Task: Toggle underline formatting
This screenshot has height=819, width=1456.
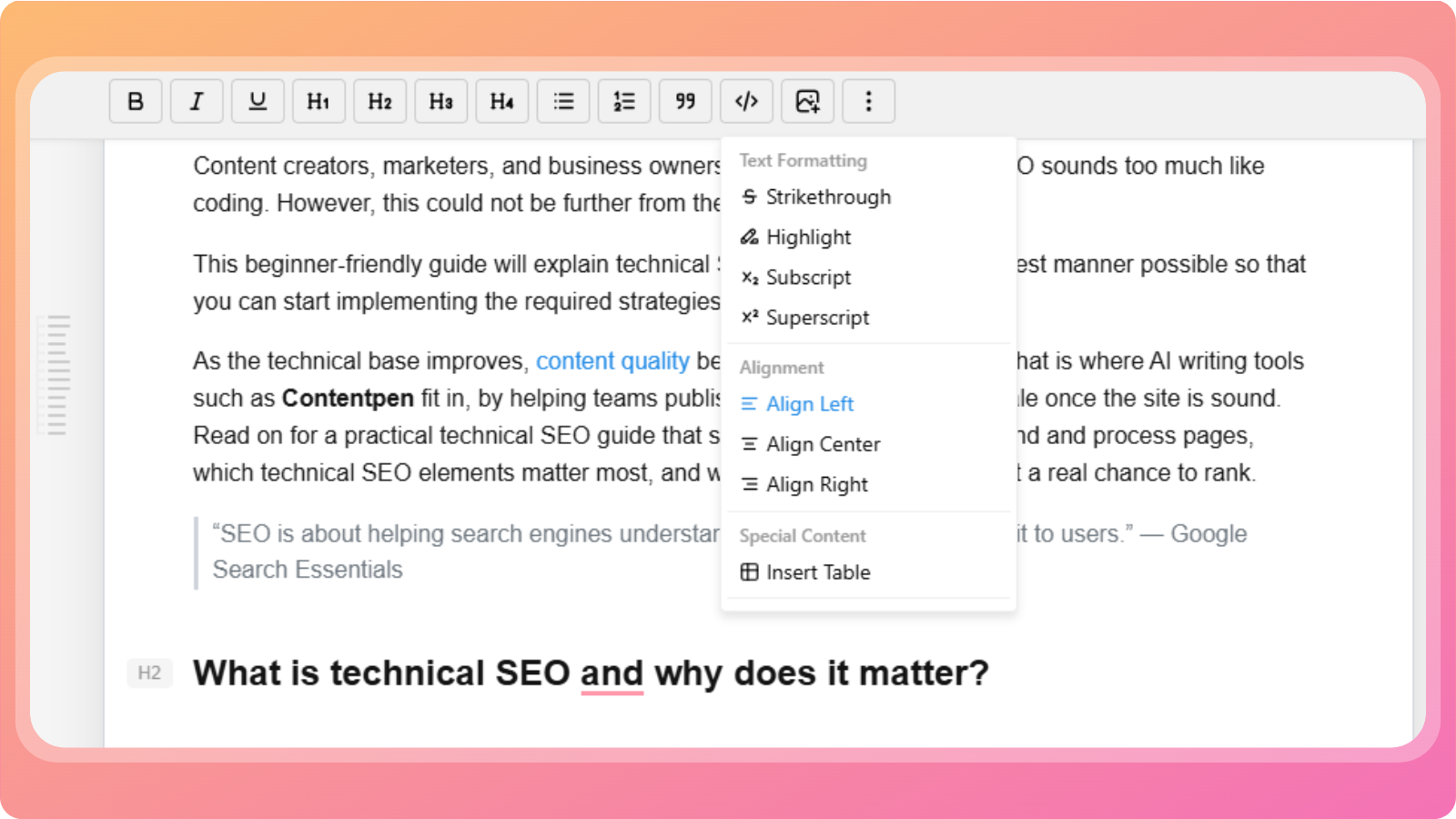Action: [x=258, y=101]
